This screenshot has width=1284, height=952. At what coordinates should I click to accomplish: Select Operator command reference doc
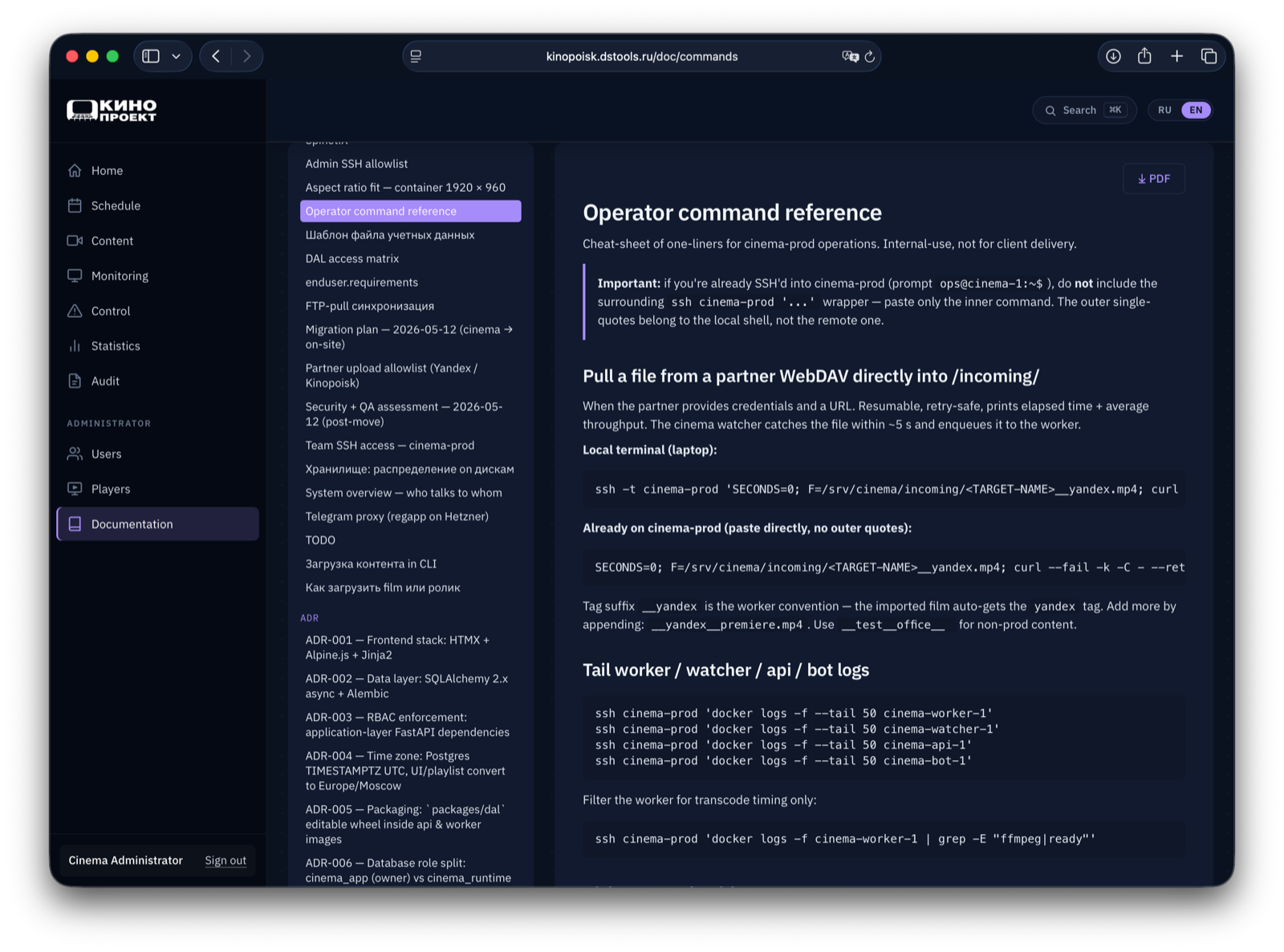pyautogui.click(x=410, y=211)
